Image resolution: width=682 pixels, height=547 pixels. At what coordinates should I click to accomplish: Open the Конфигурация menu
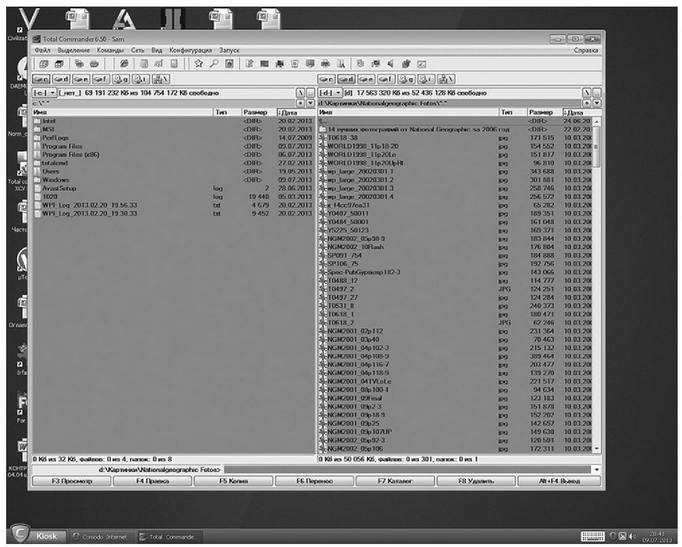[191, 50]
